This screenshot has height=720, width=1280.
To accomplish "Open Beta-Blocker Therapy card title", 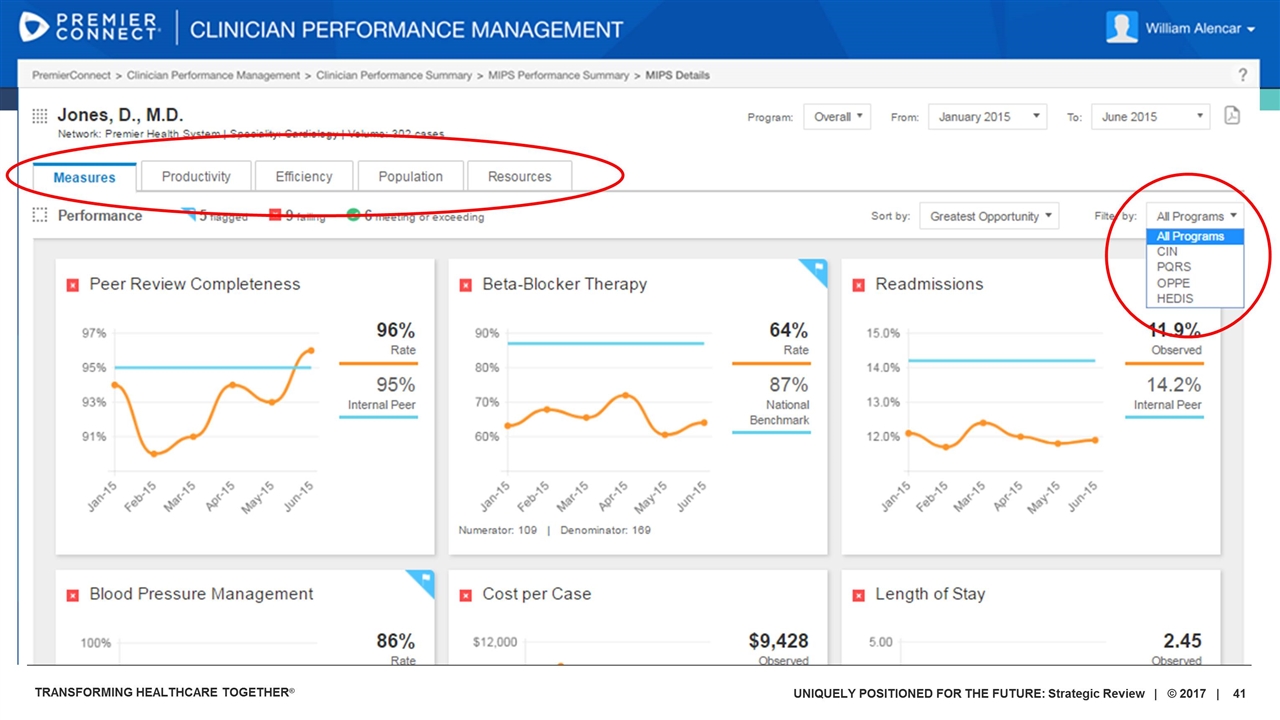I will point(565,285).
